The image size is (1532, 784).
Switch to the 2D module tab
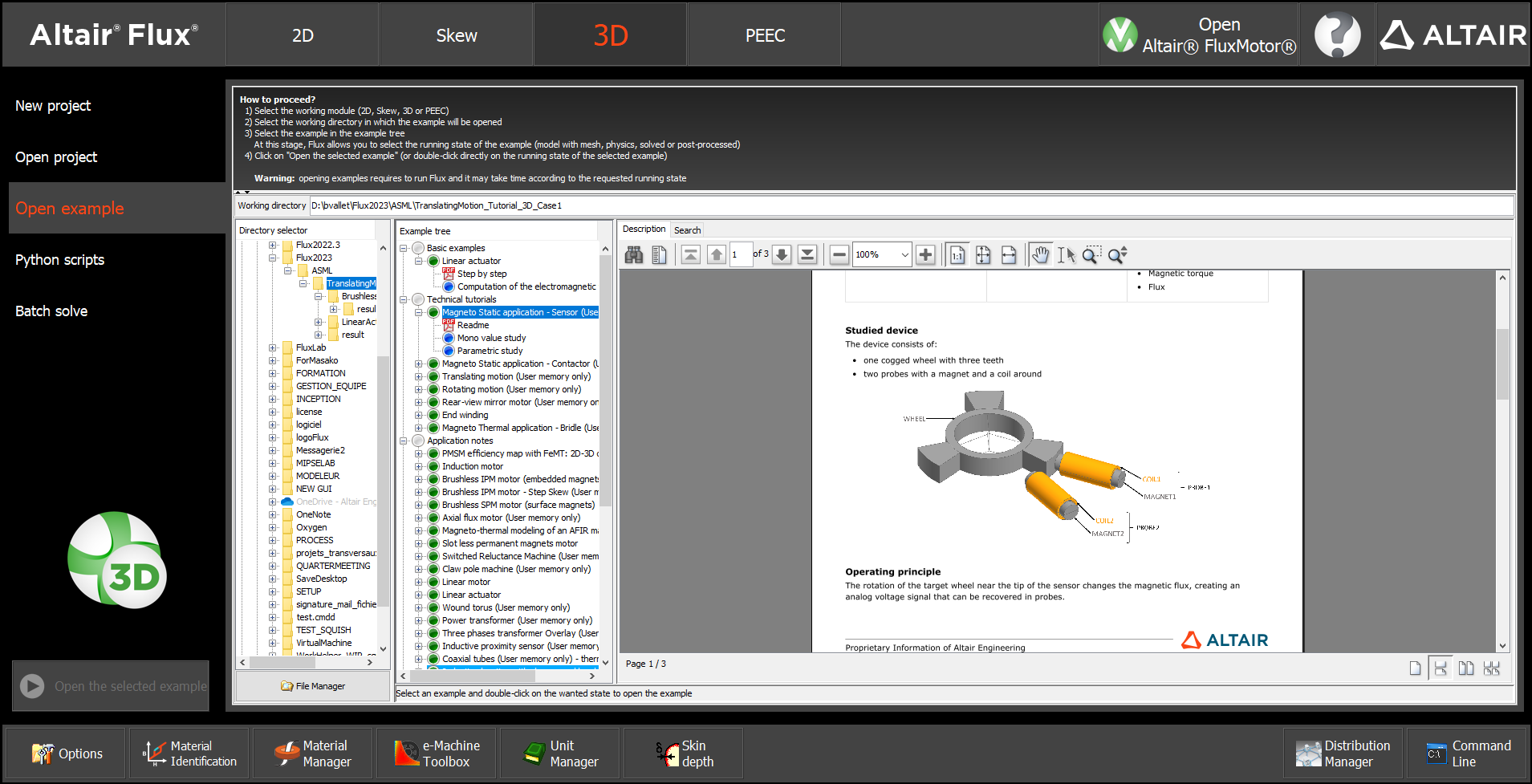tap(303, 35)
